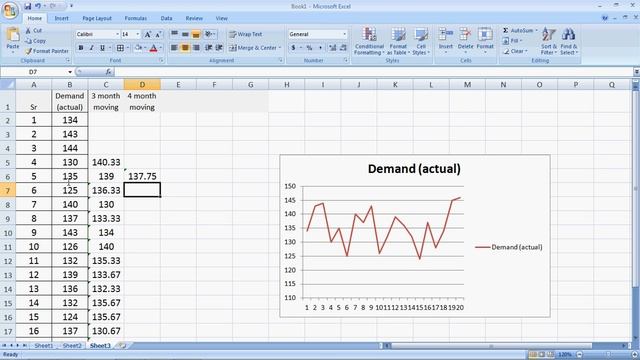Switch to the Formulas tab
The width and height of the screenshot is (640, 360).
(136, 18)
